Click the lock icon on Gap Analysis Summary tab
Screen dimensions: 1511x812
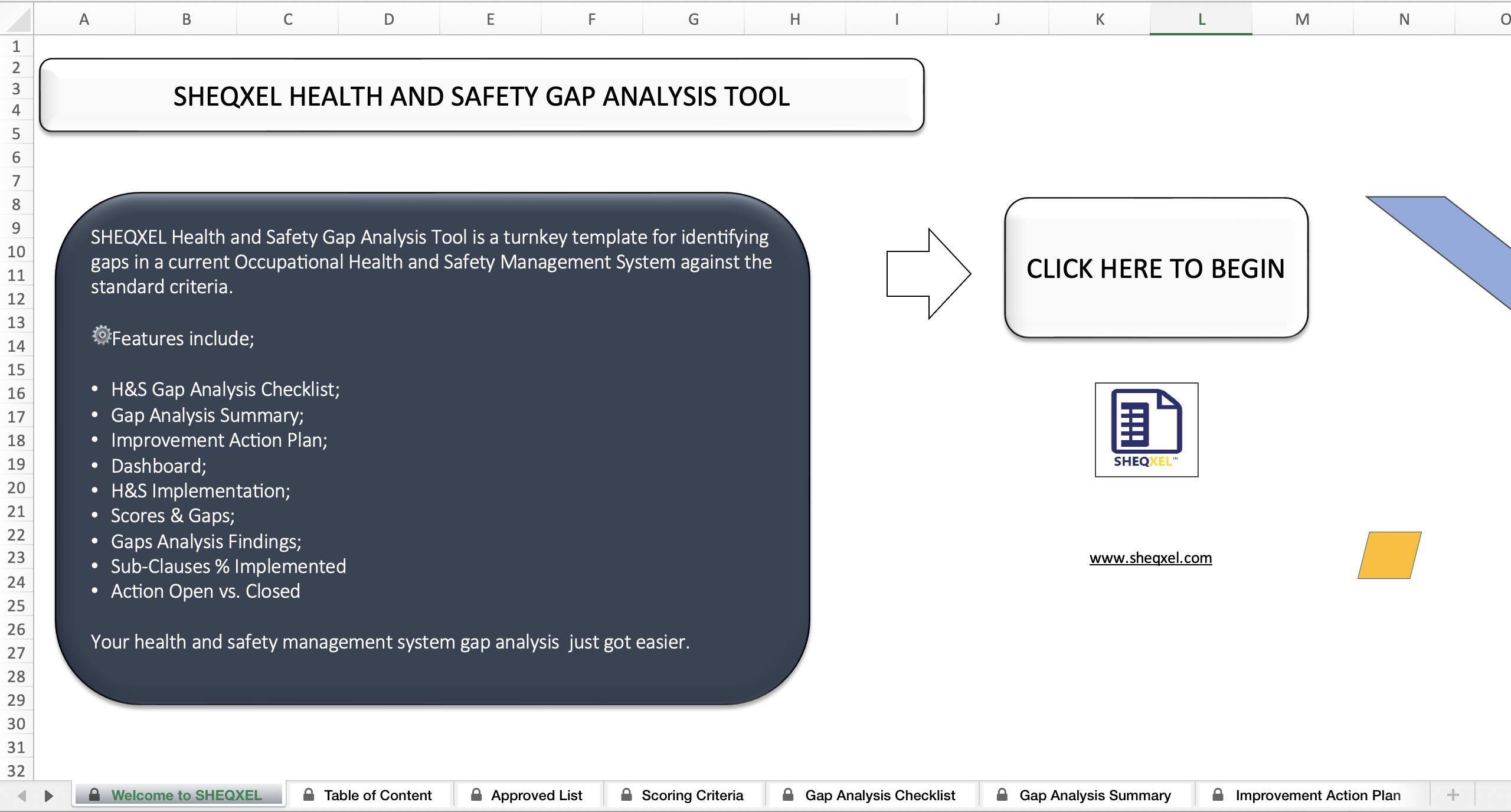coord(1002,794)
